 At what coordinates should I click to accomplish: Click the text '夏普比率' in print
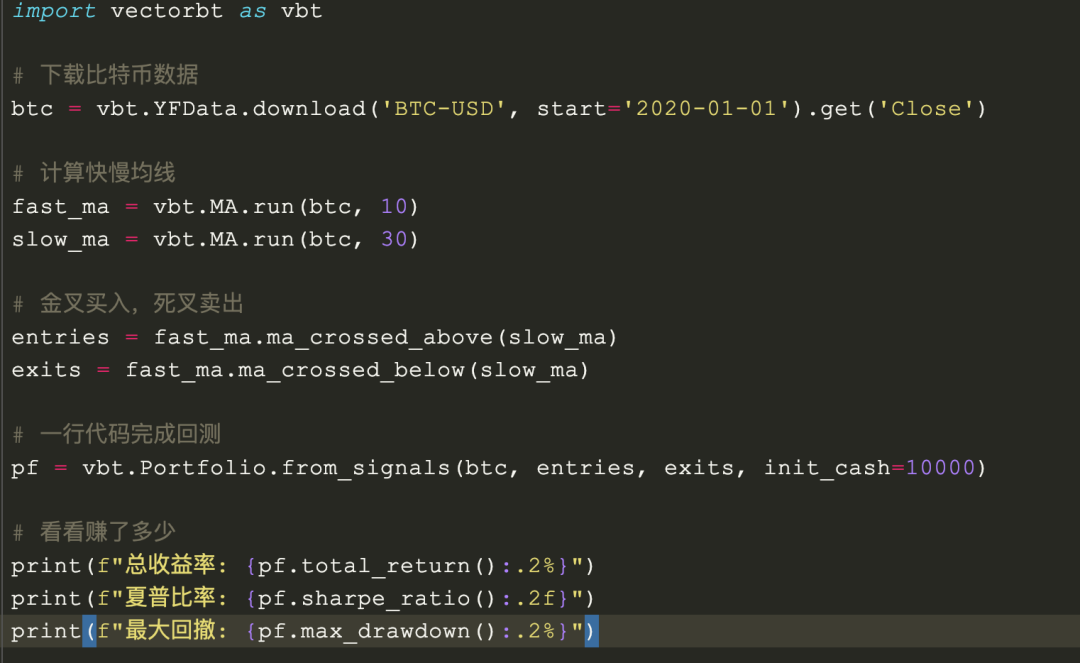[169, 598]
